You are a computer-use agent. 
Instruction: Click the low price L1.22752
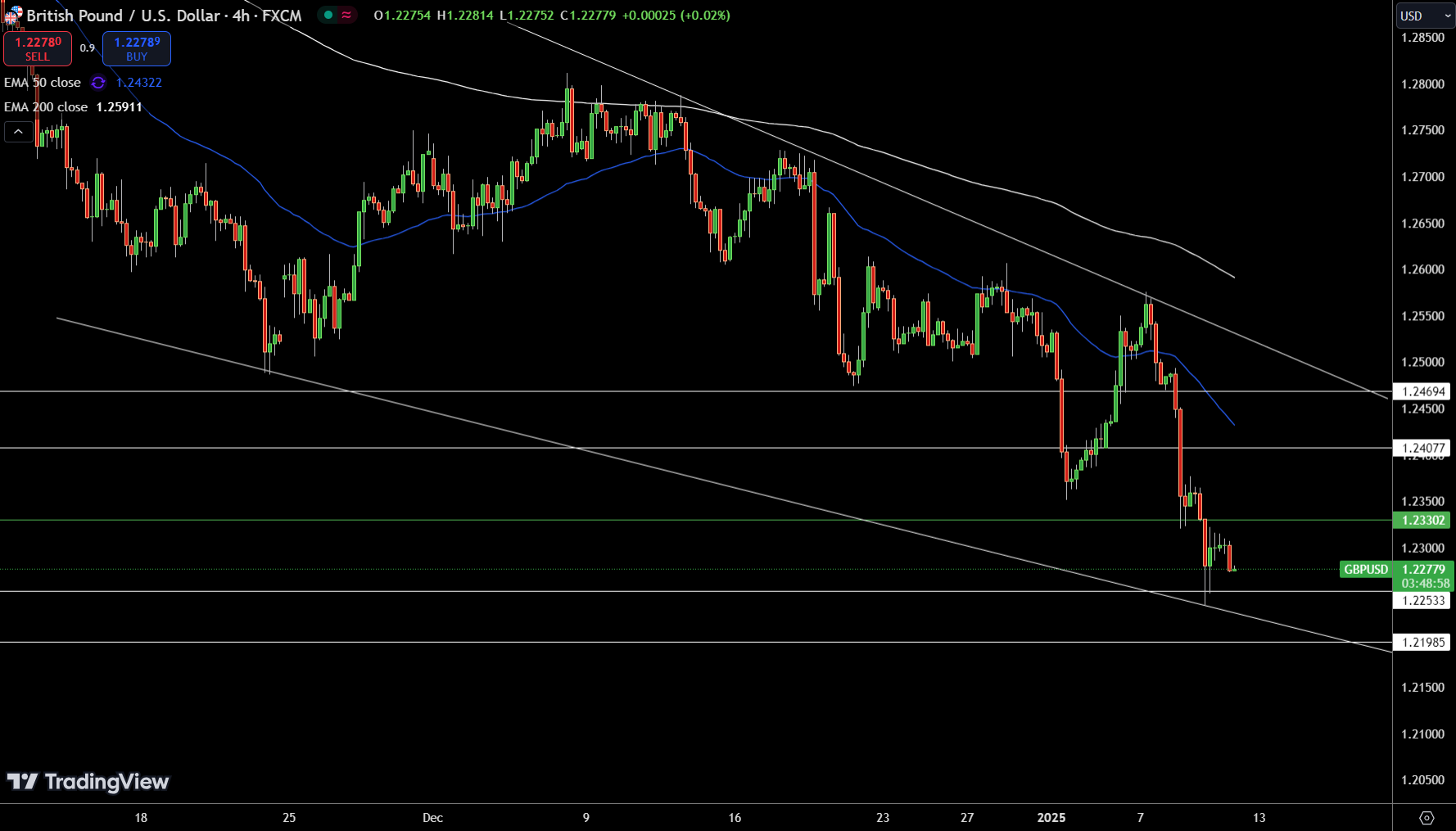click(x=527, y=16)
